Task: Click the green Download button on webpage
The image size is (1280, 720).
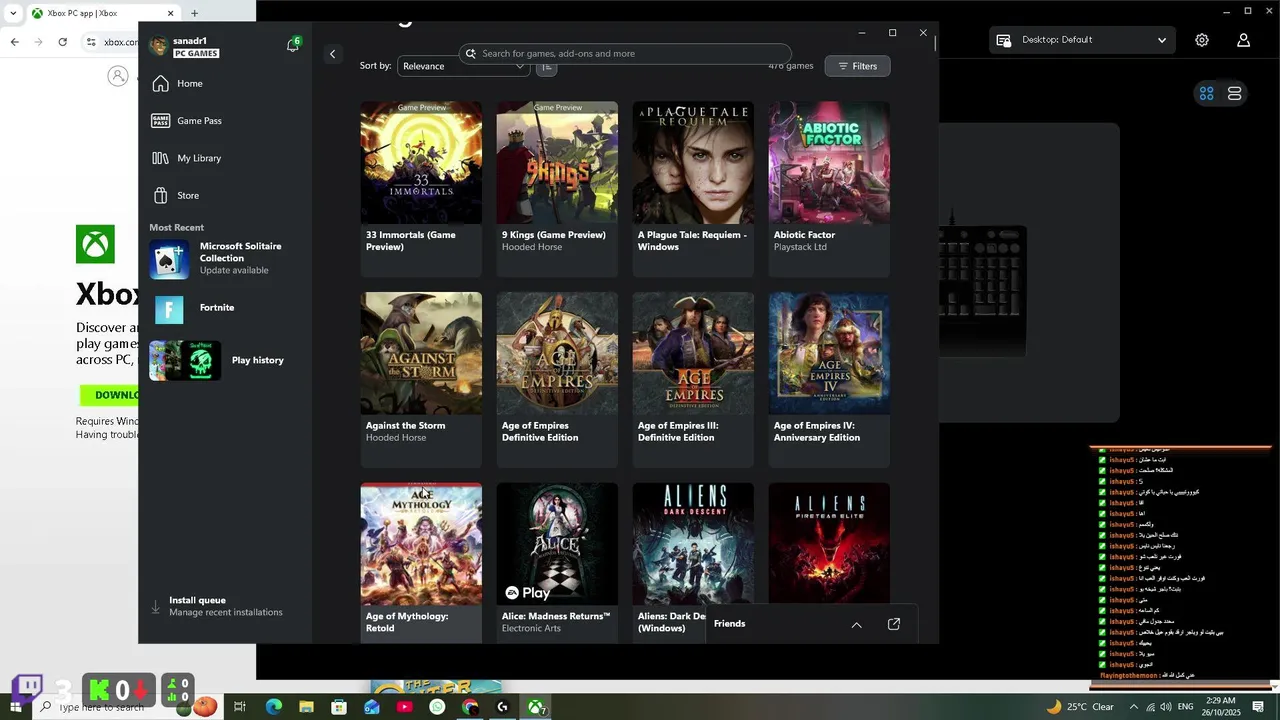Action: point(110,395)
